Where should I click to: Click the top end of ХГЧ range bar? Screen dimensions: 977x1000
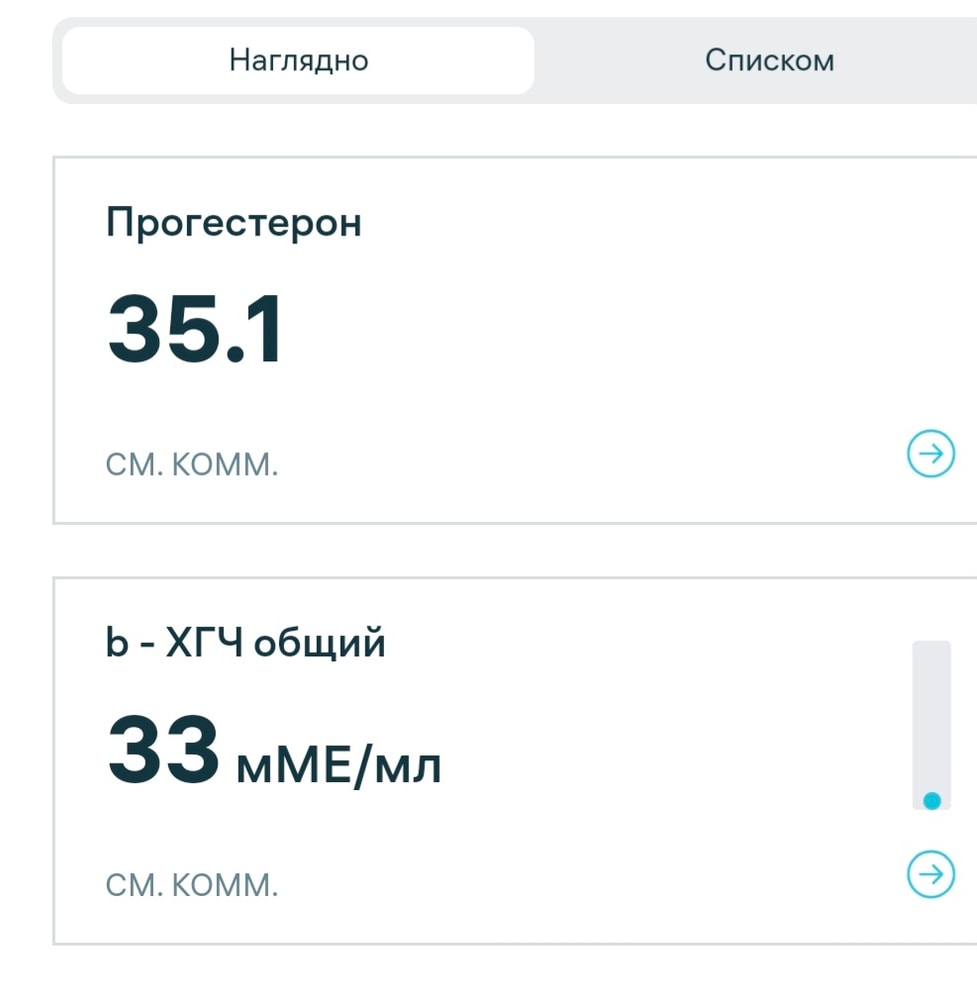(931, 650)
